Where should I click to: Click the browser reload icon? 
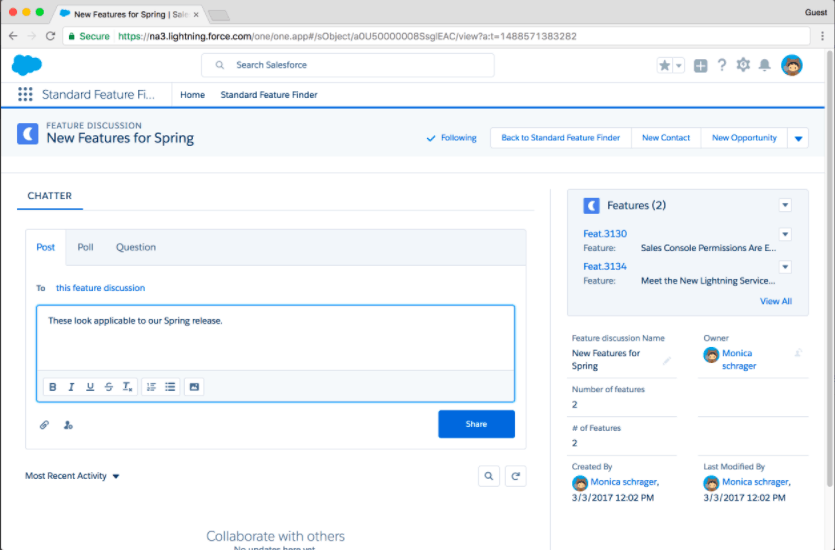pos(50,36)
